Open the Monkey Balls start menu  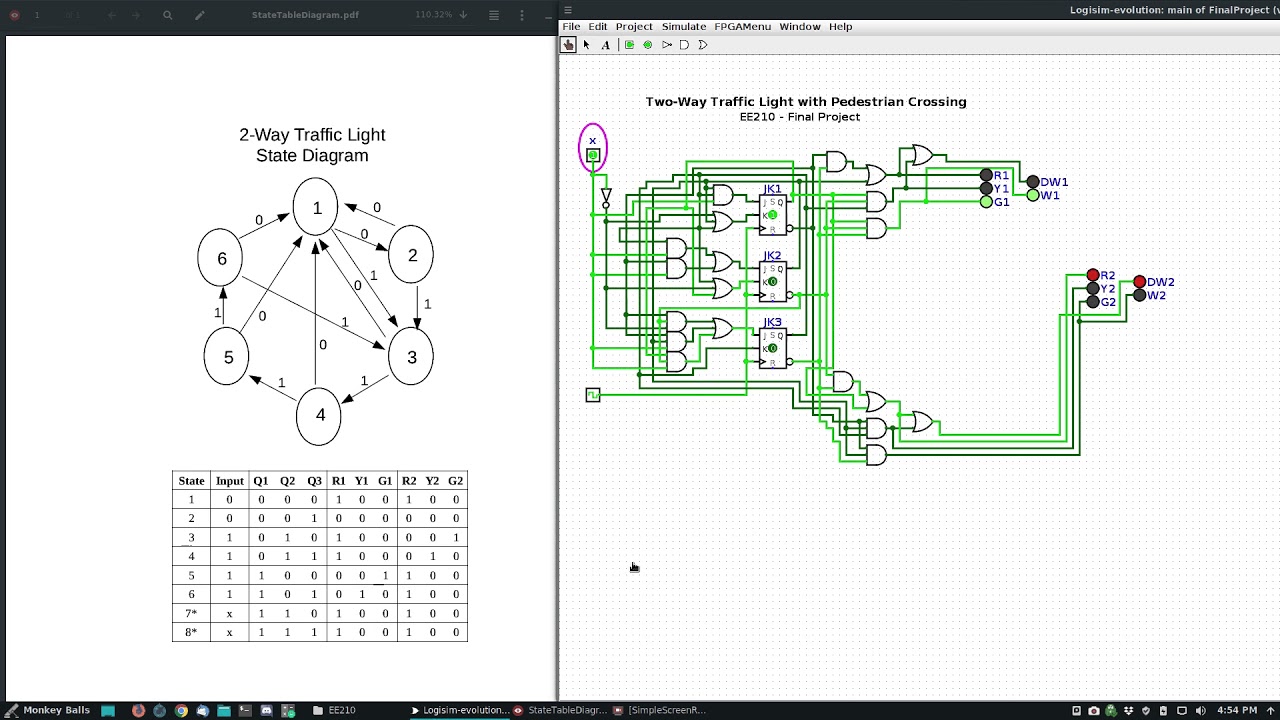point(48,710)
